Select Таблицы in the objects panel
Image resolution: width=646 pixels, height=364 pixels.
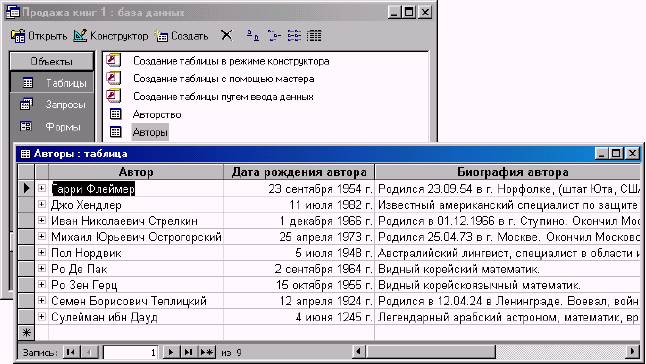pos(52,83)
